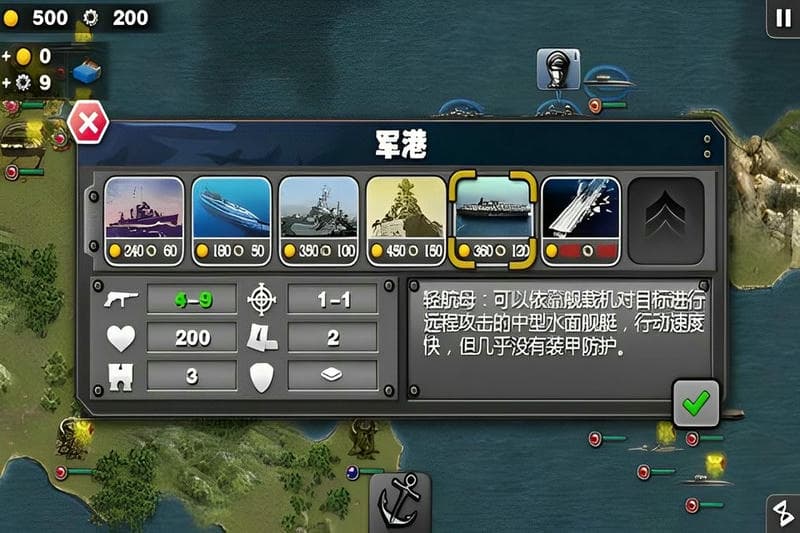Choose the submarine unit costing 160
Screen dimensions: 800x533
pos(232,221)
